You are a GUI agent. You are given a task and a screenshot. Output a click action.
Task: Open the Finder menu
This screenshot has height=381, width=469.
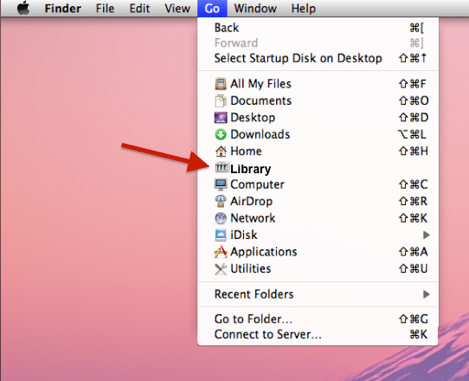point(63,8)
